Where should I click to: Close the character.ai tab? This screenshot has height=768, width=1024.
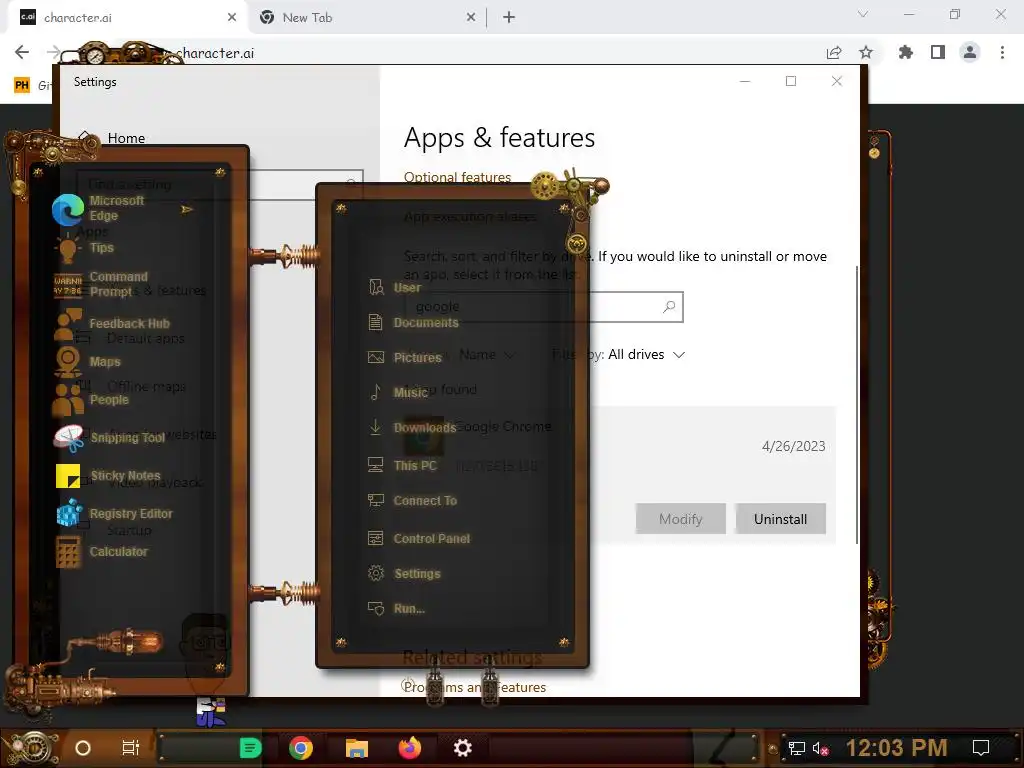coord(232,18)
